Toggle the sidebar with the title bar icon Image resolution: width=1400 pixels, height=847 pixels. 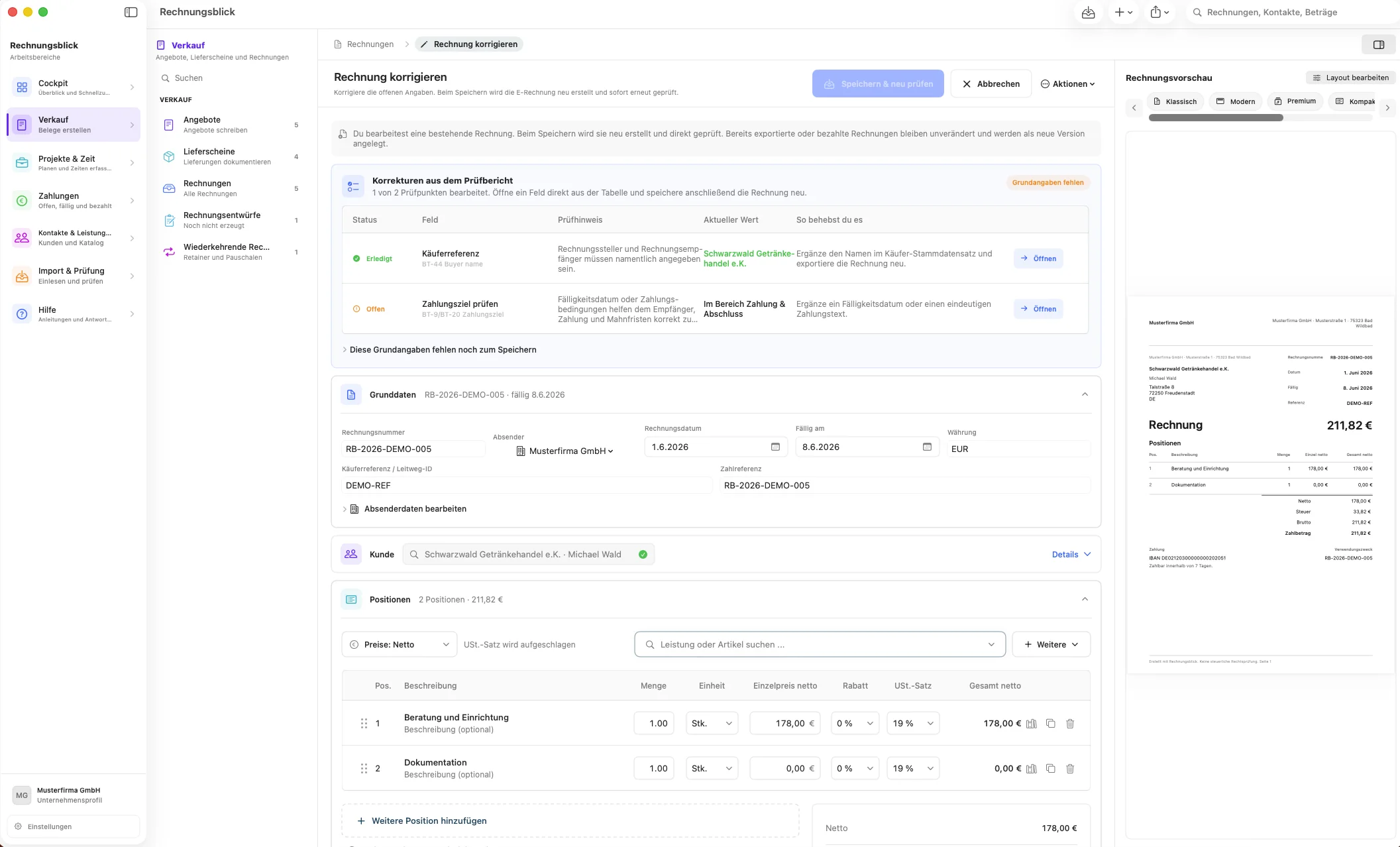131,12
